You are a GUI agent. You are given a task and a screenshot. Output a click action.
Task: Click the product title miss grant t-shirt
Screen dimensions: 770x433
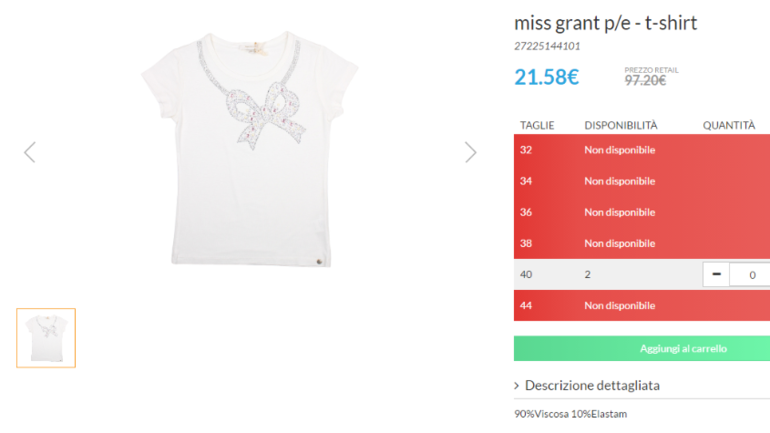coord(605,23)
